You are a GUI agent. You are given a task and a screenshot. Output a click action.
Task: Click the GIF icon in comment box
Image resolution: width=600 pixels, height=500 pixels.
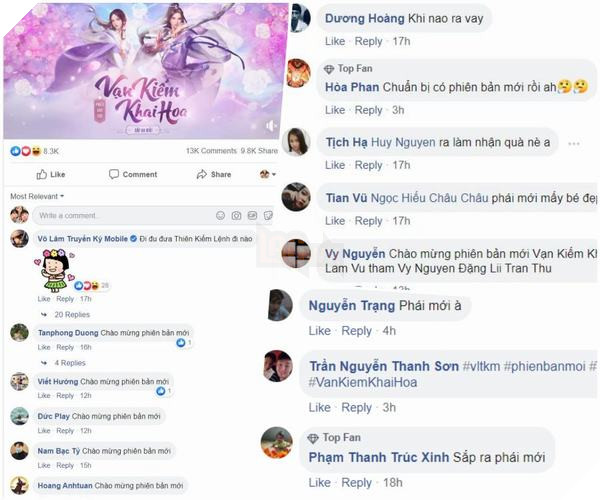252,216
